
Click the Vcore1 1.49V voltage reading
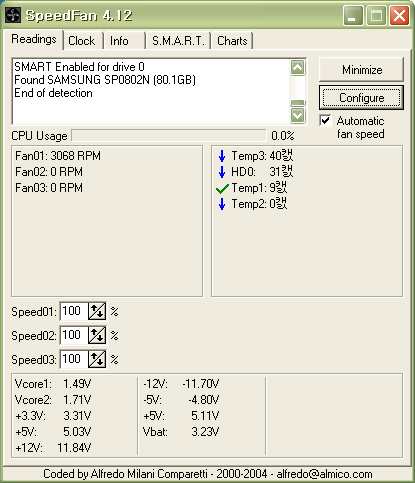pyautogui.click(x=53, y=384)
